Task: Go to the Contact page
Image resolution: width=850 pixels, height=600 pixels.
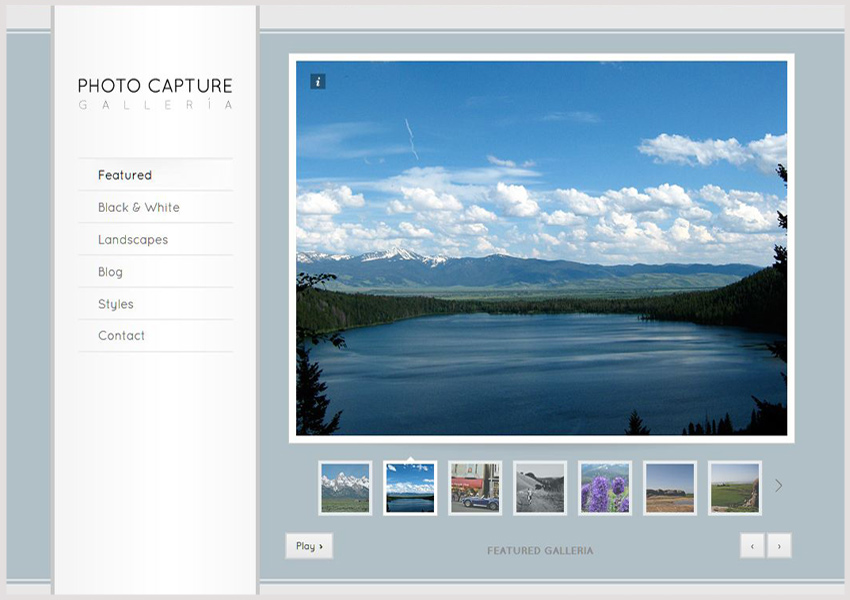Action: (156, 336)
